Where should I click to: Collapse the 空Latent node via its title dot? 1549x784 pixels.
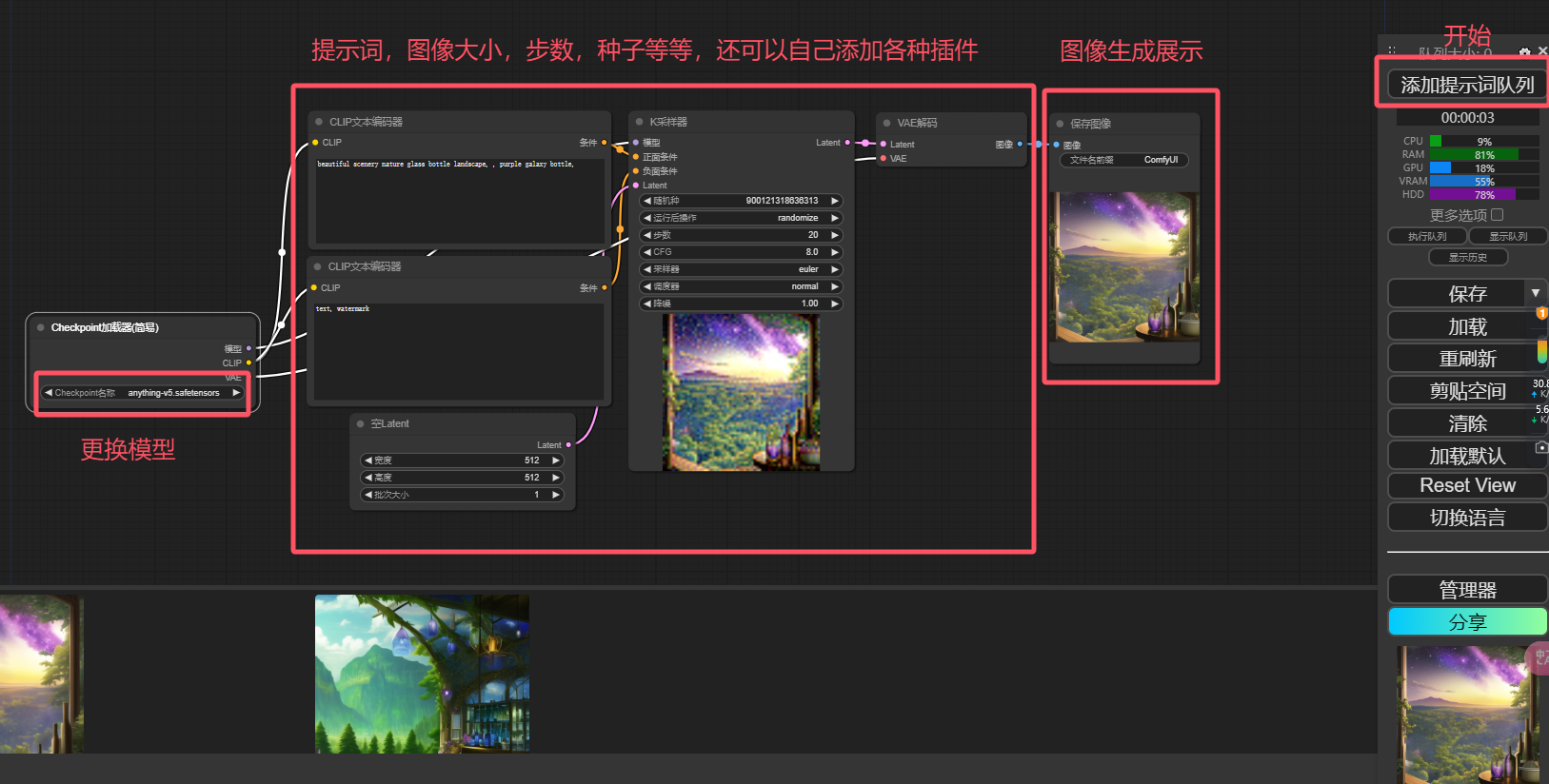pyautogui.click(x=361, y=423)
